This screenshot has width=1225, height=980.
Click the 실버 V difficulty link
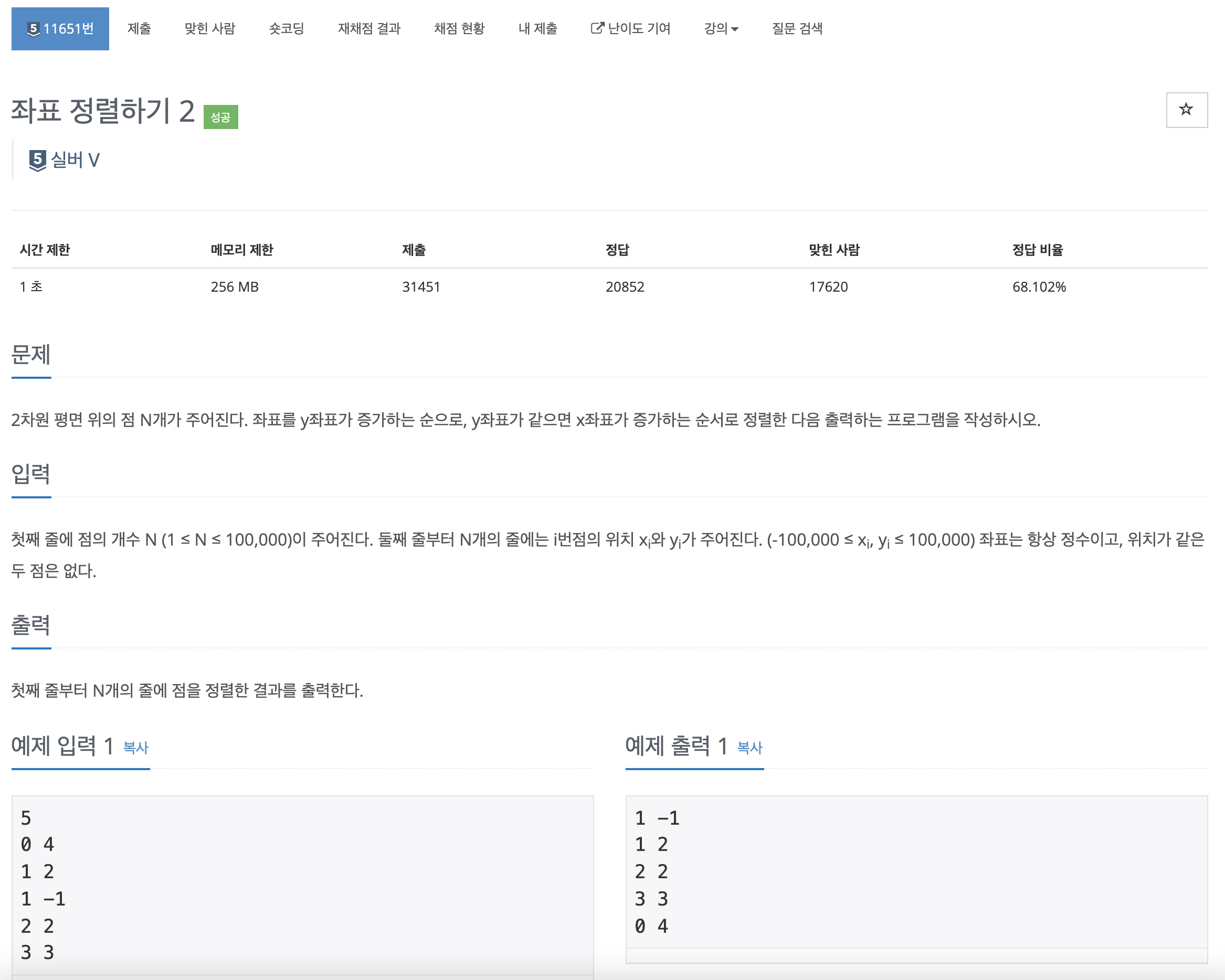coord(76,160)
